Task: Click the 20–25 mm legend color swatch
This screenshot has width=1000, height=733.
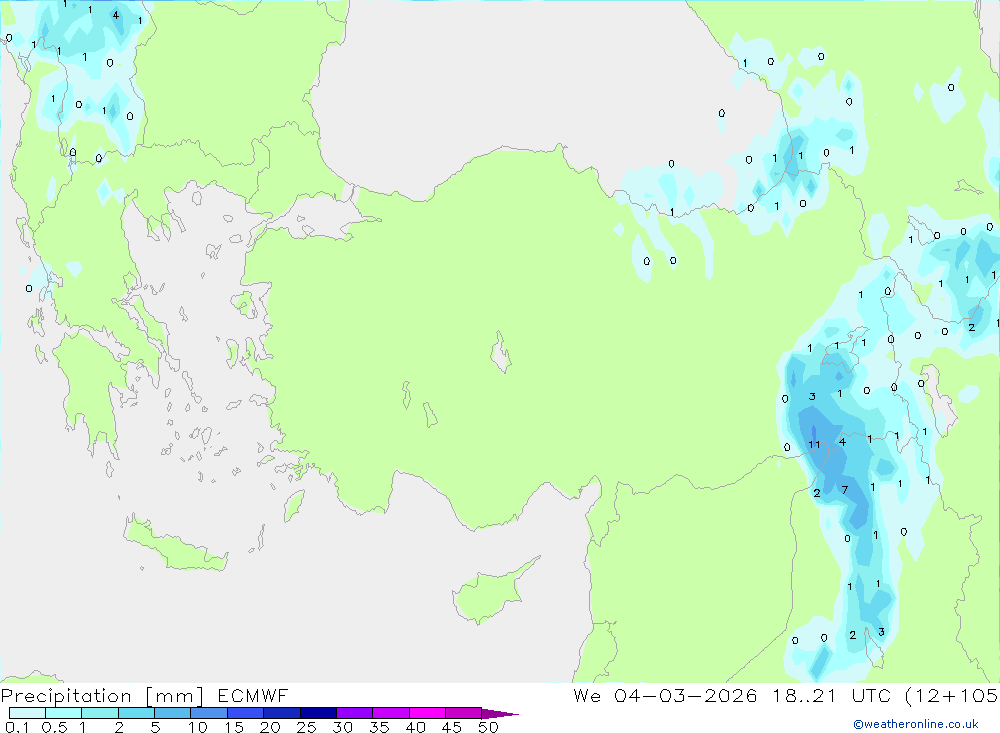Action: coord(282,713)
